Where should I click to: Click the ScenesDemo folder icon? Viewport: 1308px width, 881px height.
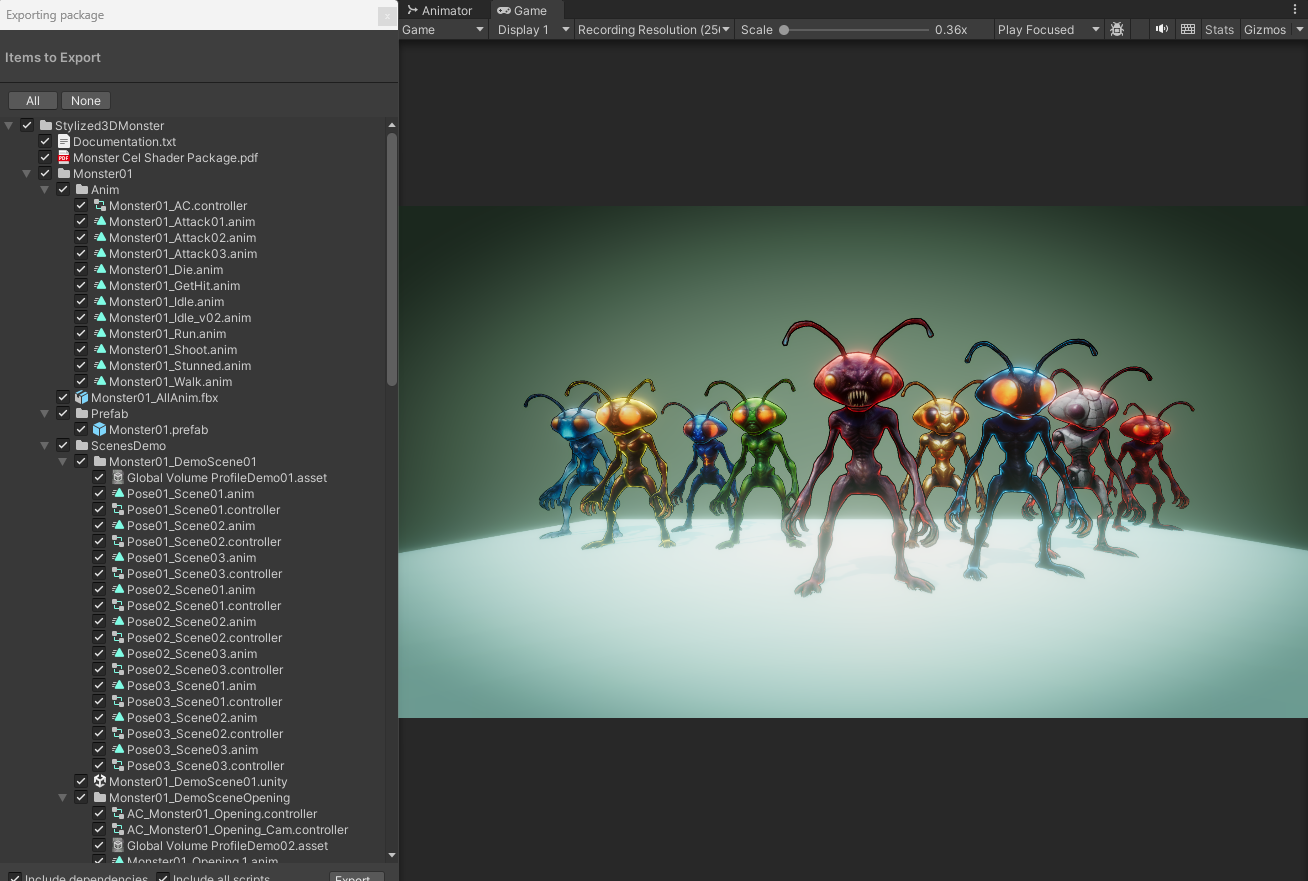(82, 446)
